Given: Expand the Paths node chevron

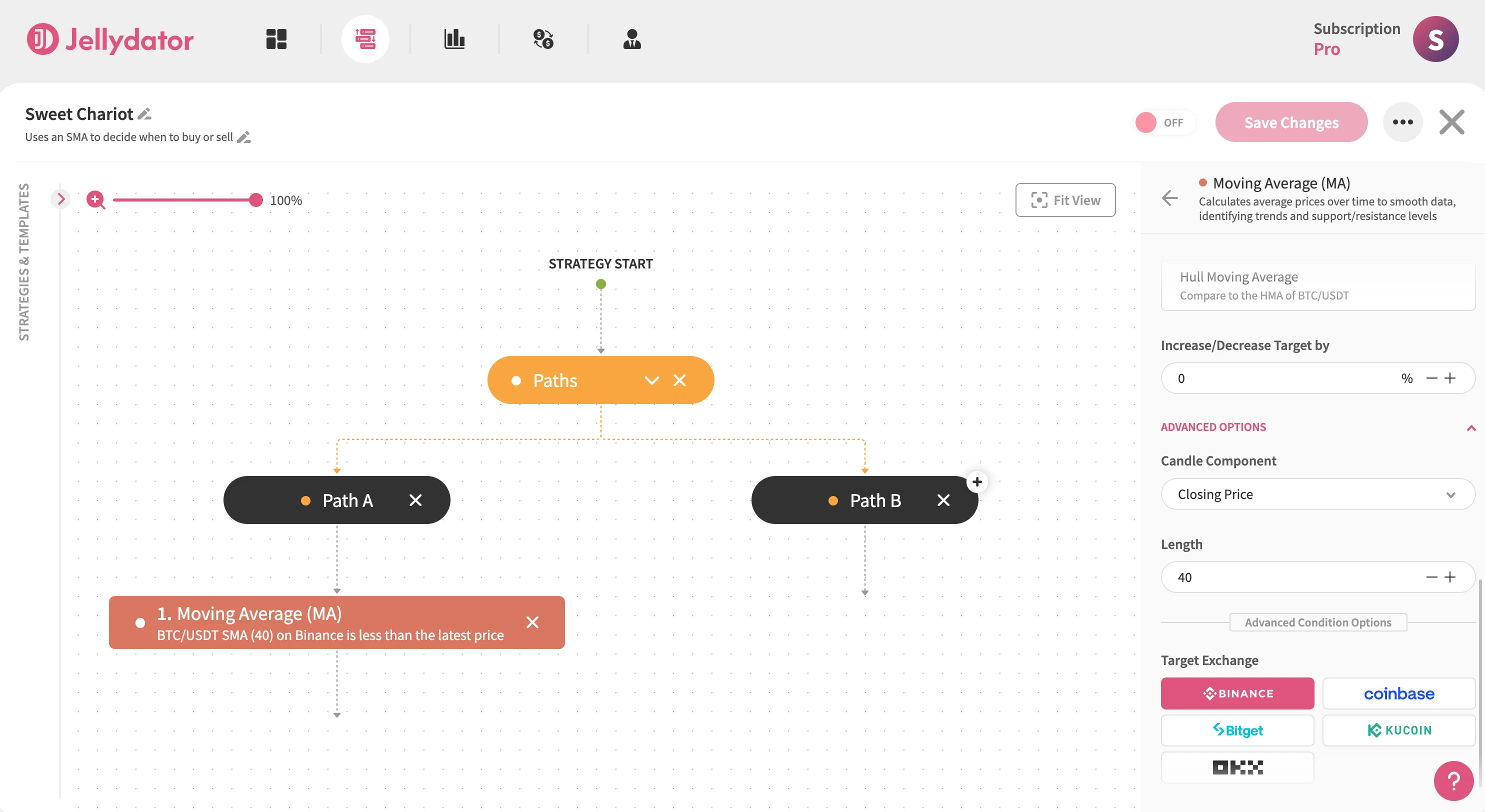Looking at the screenshot, I should click(652, 380).
